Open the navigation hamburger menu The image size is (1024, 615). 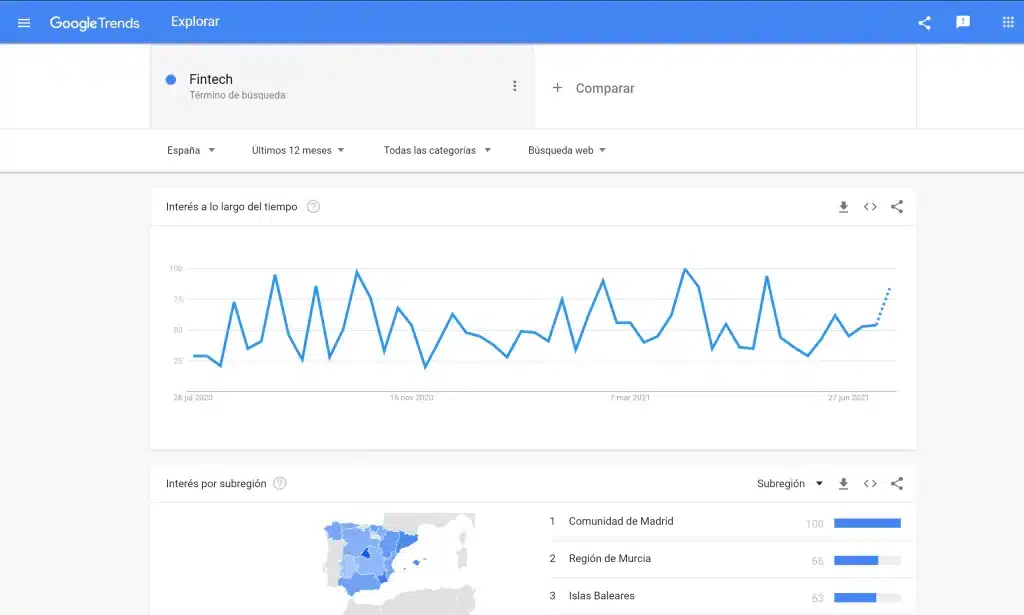pyautogui.click(x=23, y=22)
